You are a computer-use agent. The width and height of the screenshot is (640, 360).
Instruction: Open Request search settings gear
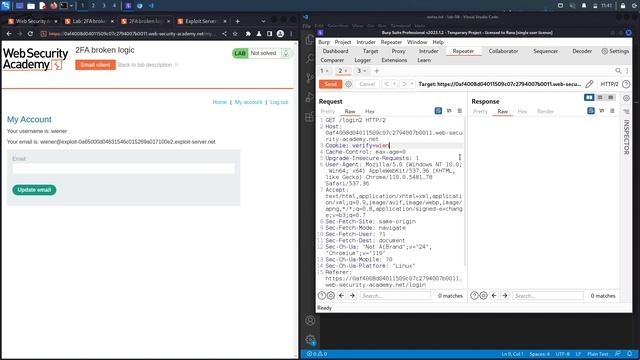[x=331, y=296]
